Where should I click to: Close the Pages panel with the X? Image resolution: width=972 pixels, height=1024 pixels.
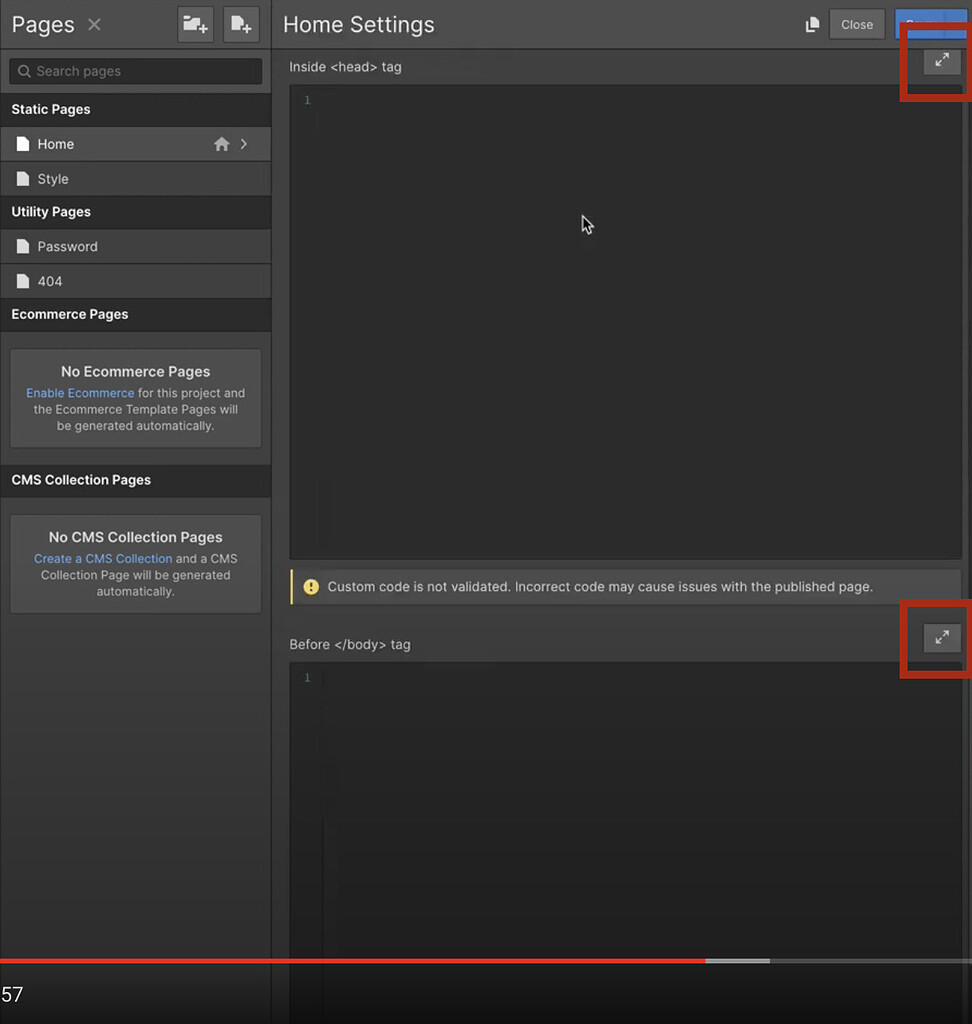click(x=93, y=25)
